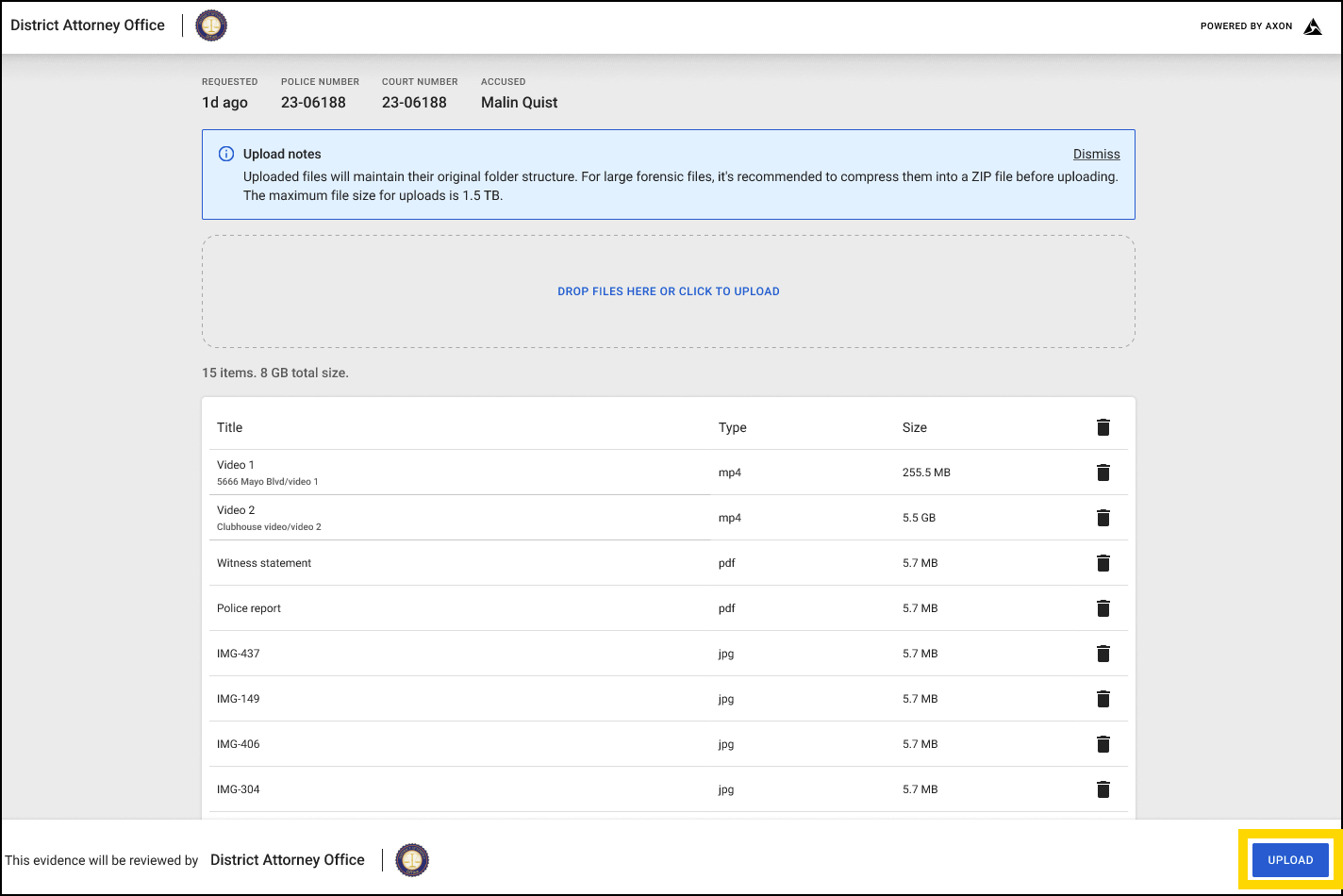Viewport: 1343px width, 896px height.
Task: Remove the Witness statement PDF
Action: [1103, 563]
